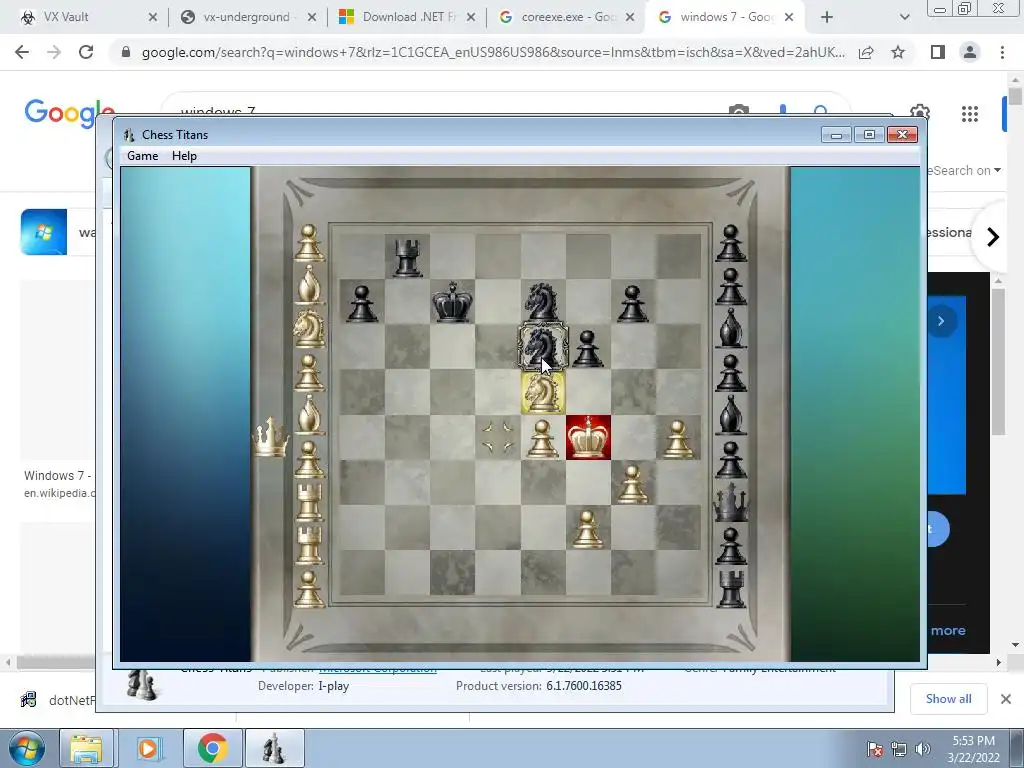Open the Game menu in Chess Titans

click(142, 155)
